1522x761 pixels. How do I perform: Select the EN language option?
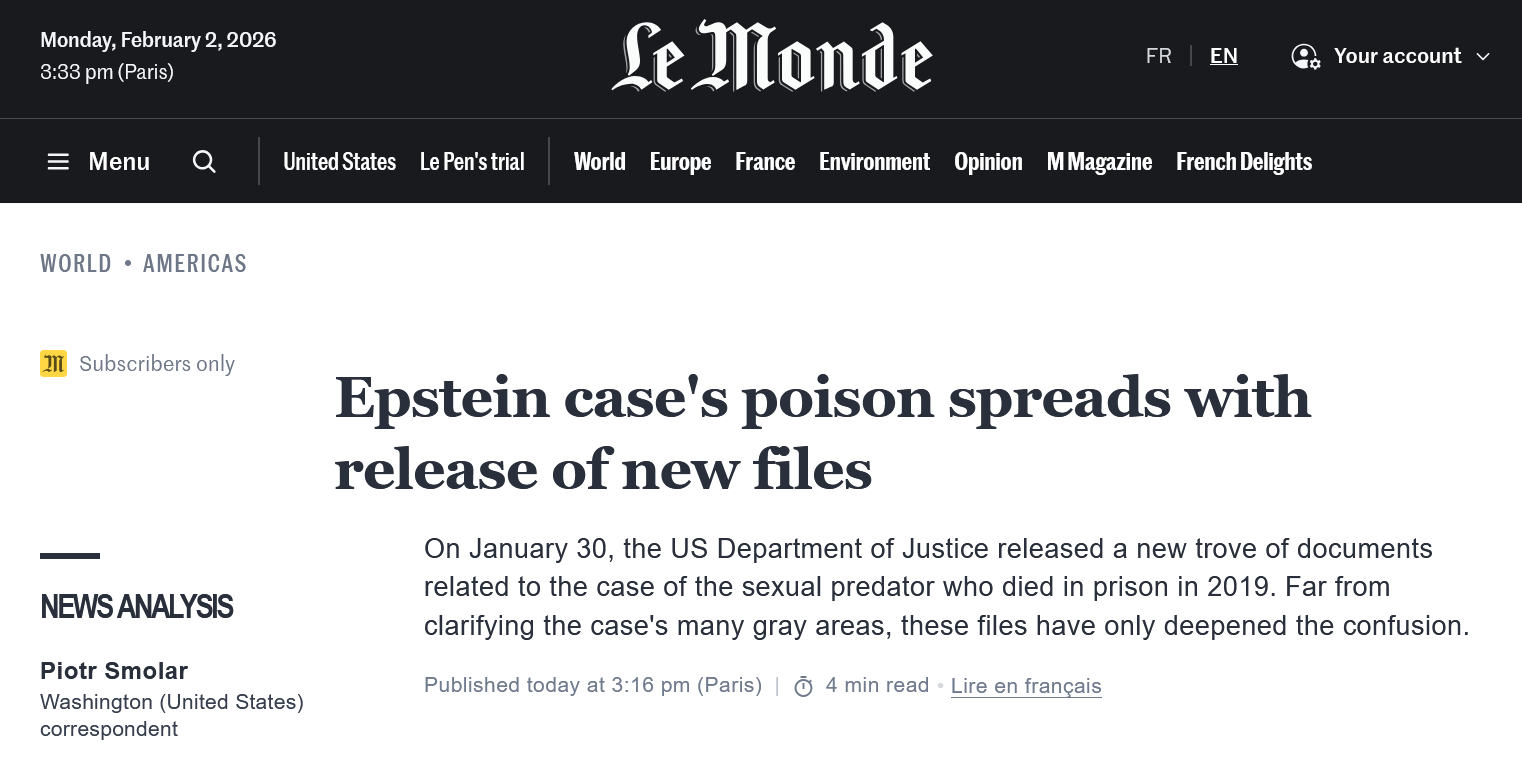[1223, 56]
